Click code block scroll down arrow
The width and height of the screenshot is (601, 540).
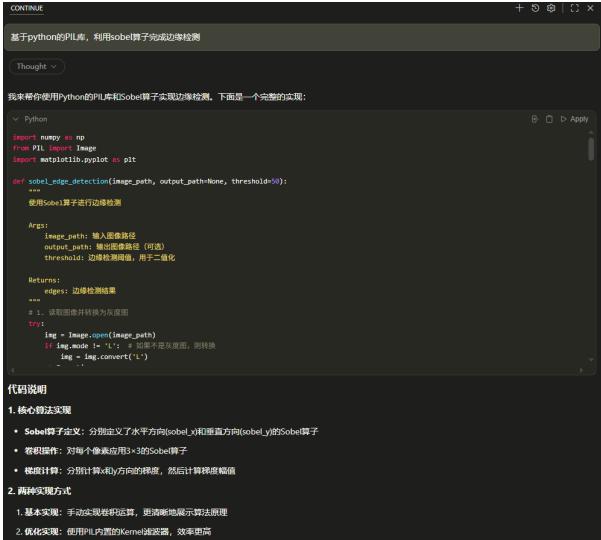(x=591, y=359)
